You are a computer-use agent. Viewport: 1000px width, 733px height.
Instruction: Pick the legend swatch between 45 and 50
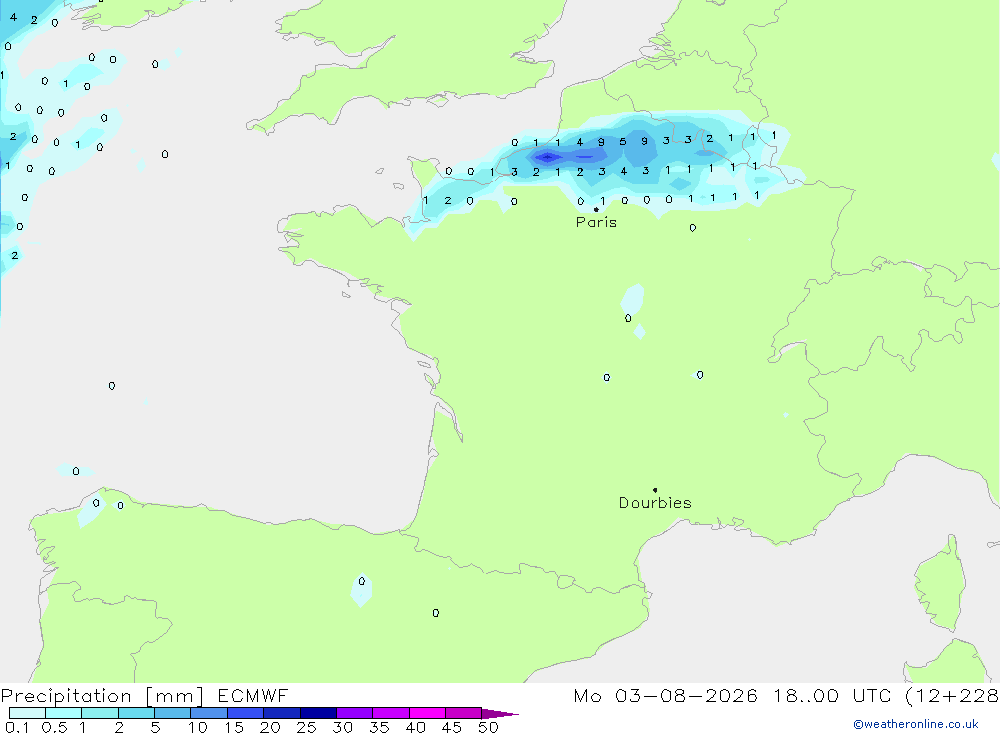(464, 713)
